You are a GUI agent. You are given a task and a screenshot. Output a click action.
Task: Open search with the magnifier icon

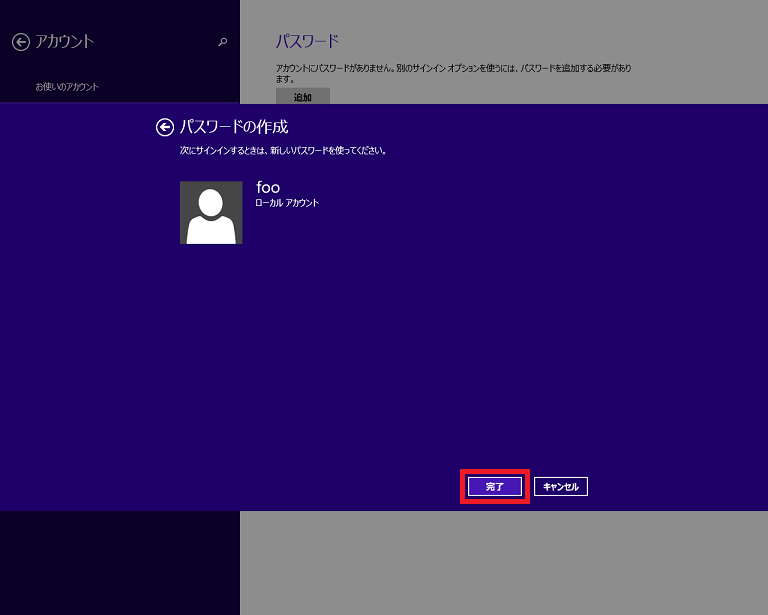(x=222, y=42)
